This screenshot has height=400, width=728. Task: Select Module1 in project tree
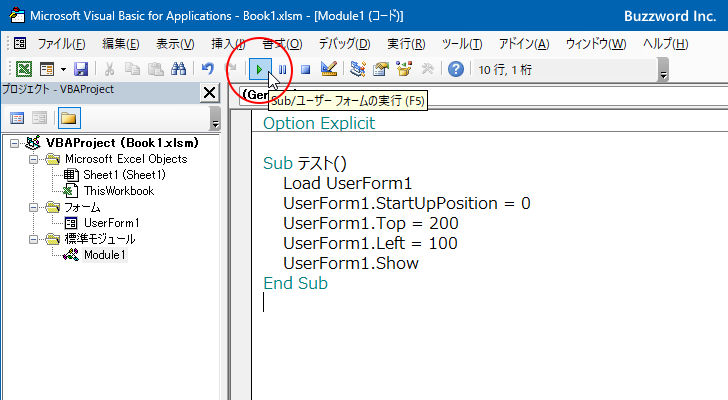click(x=104, y=255)
